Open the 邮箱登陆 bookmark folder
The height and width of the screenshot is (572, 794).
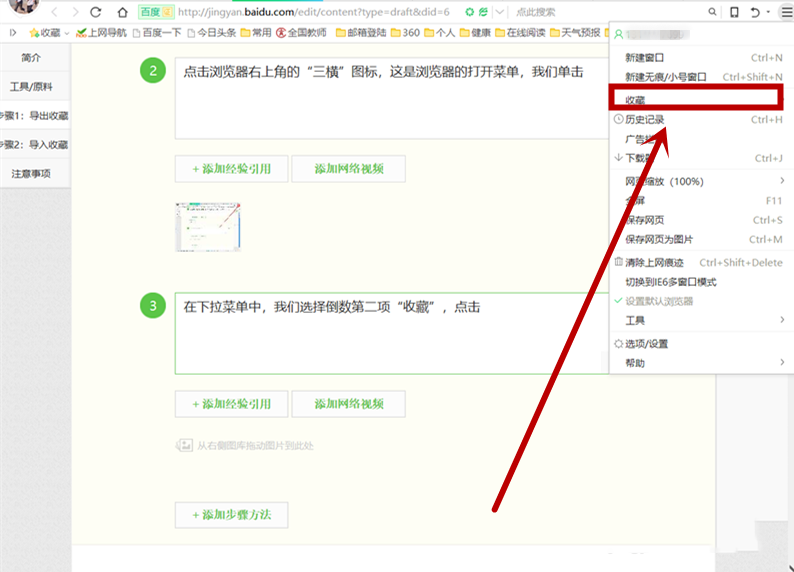point(361,33)
